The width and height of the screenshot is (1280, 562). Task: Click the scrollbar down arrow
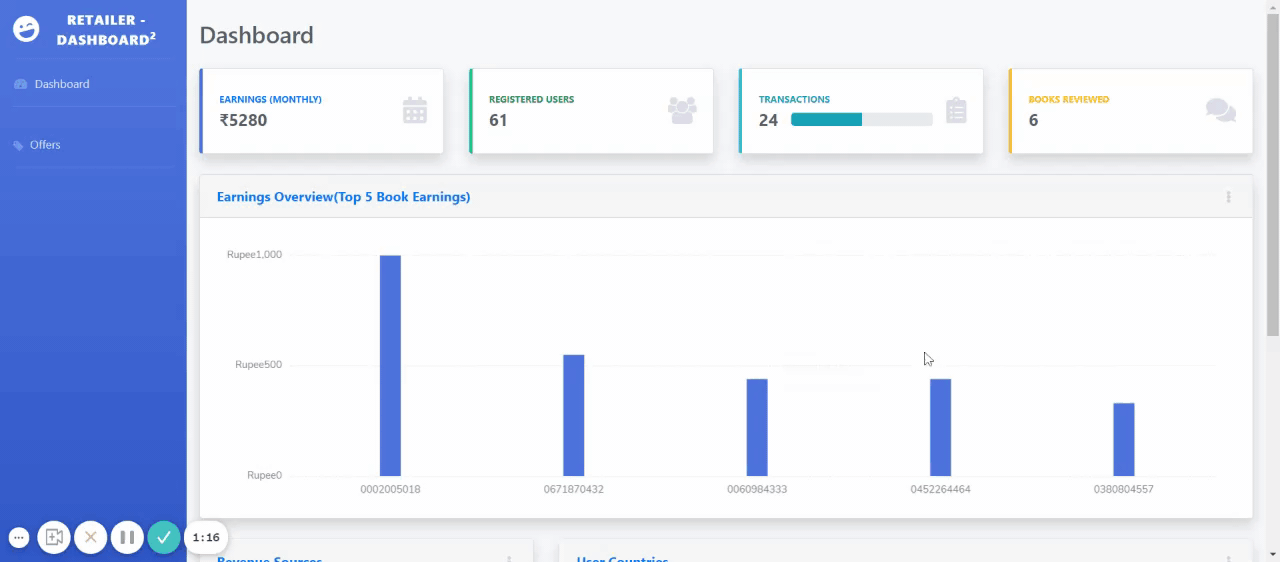click(1272, 553)
